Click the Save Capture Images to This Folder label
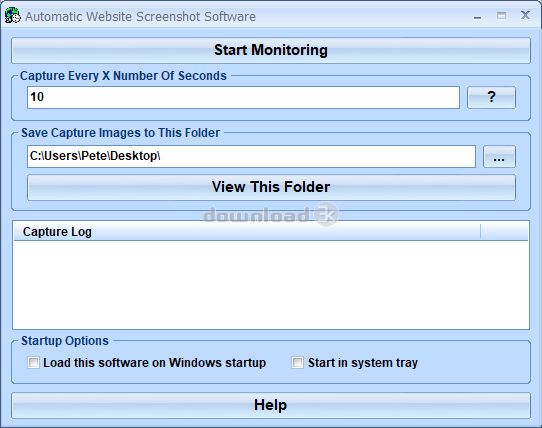542x428 pixels. [120, 133]
